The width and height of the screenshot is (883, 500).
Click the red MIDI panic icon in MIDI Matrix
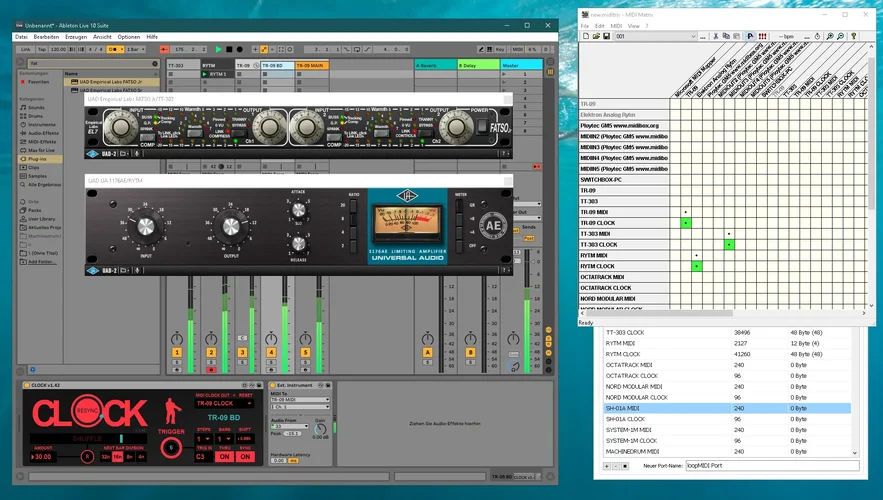[762, 36]
